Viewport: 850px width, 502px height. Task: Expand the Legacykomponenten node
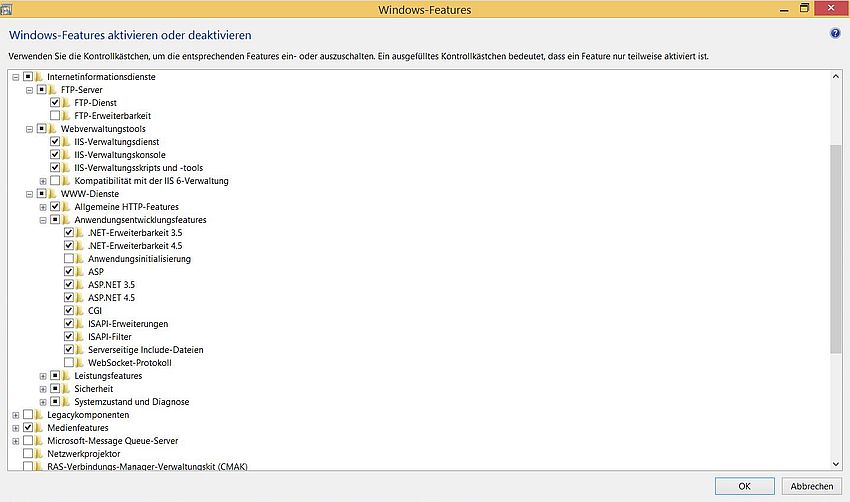pyautogui.click(x=16, y=415)
